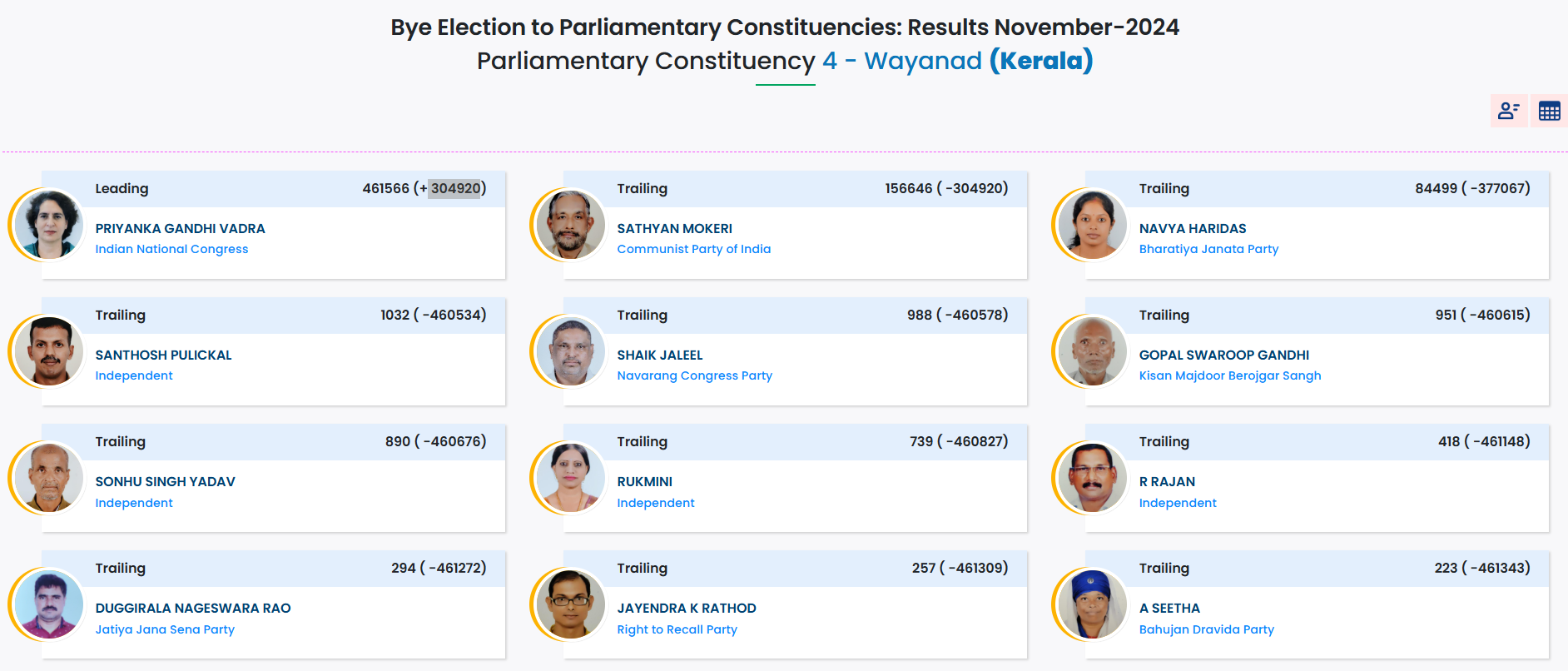Select the name SHAIK JALEEL
The height and width of the screenshot is (671, 1568).
pyautogui.click(x=660, y=355)
